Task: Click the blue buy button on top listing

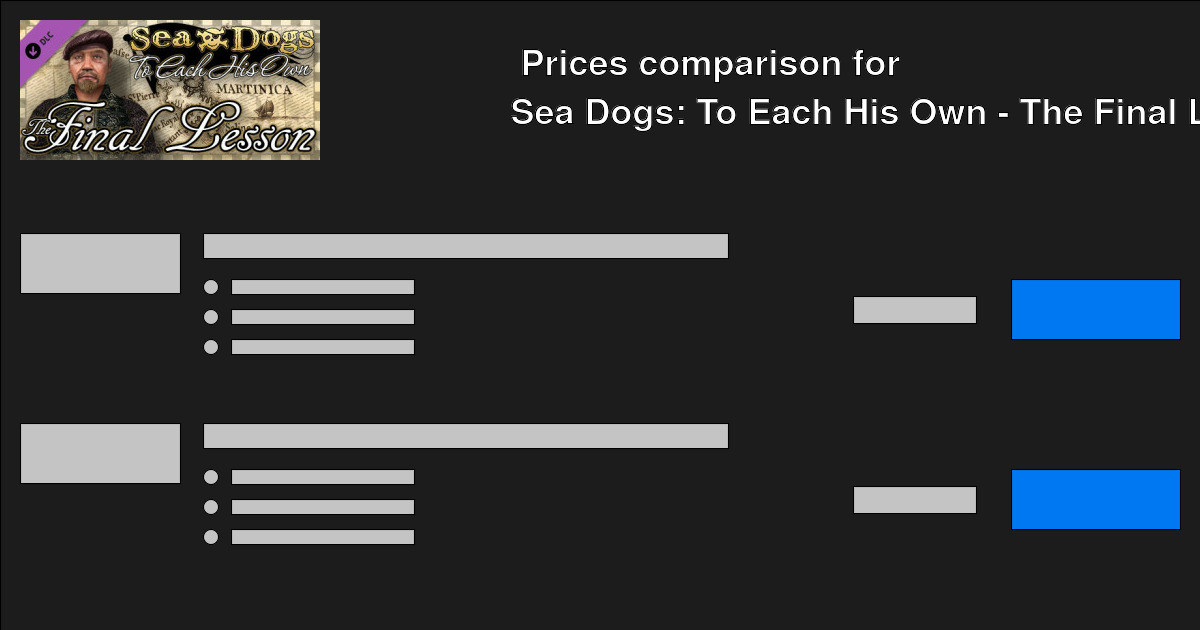Action: 1096,310
